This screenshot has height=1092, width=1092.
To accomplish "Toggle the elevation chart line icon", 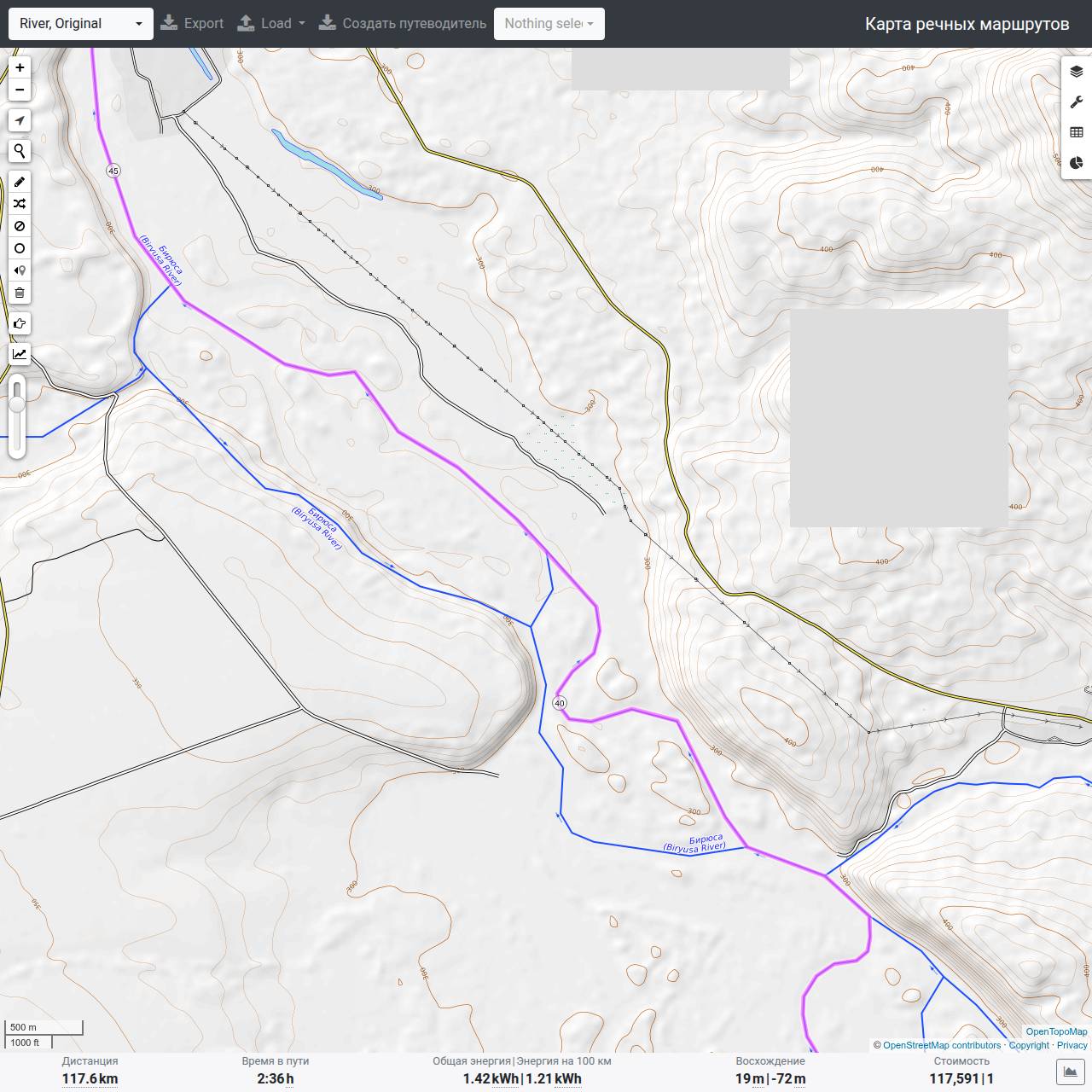I will (20, 354).
